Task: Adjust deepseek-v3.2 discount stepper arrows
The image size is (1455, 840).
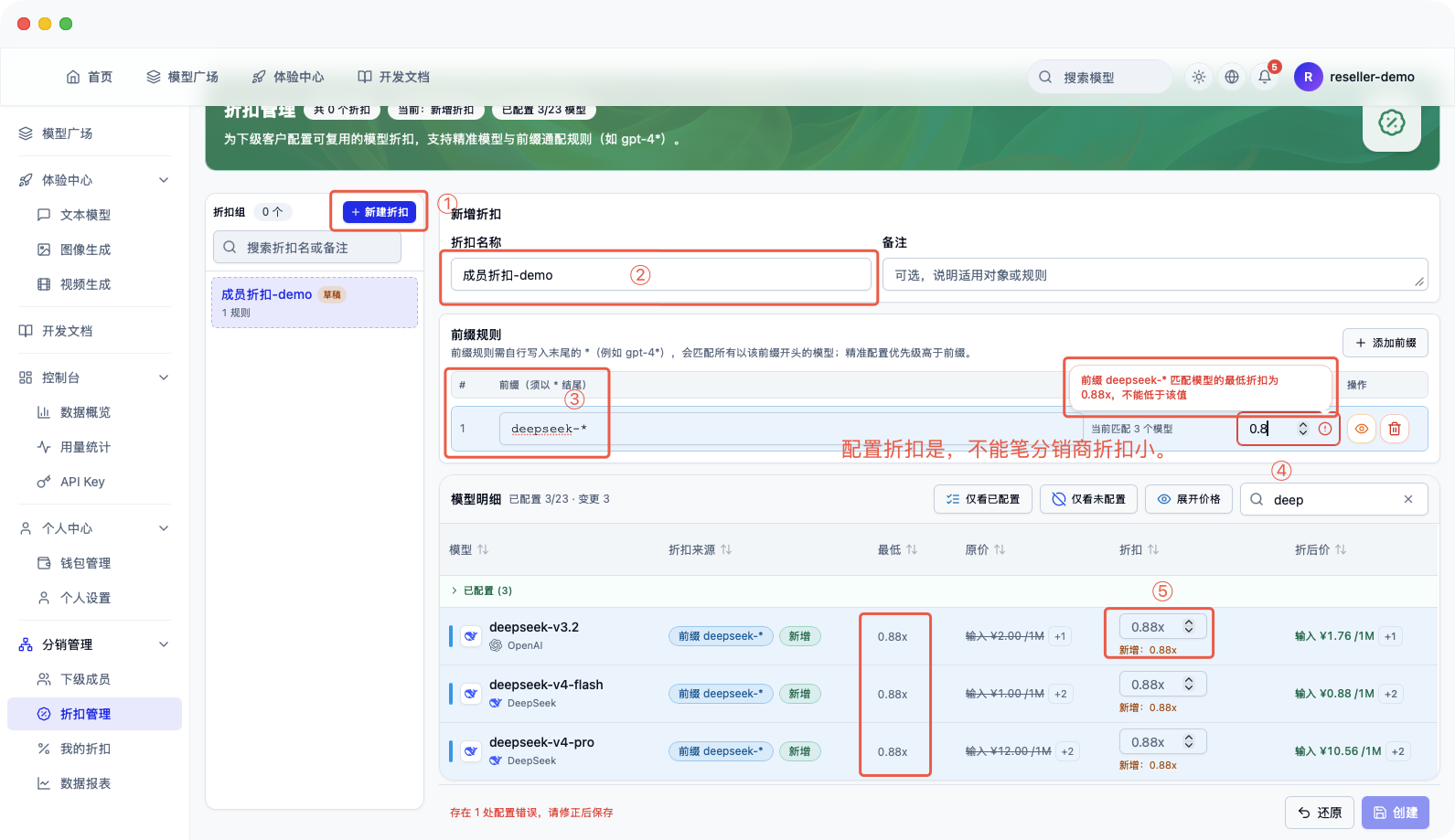Action: [x=1189, y=626]
